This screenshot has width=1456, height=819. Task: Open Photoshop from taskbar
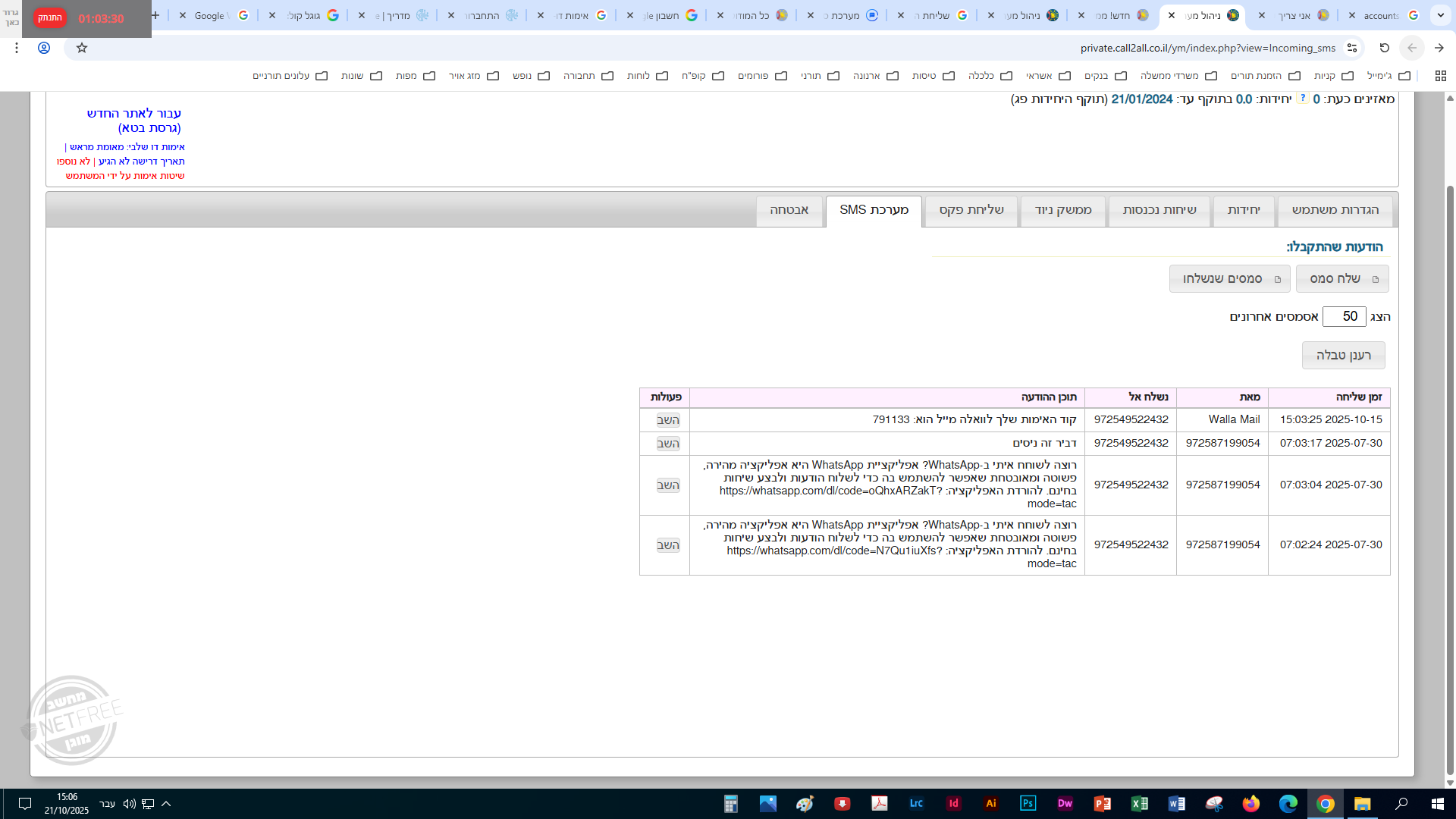[x=1028, y=804]
